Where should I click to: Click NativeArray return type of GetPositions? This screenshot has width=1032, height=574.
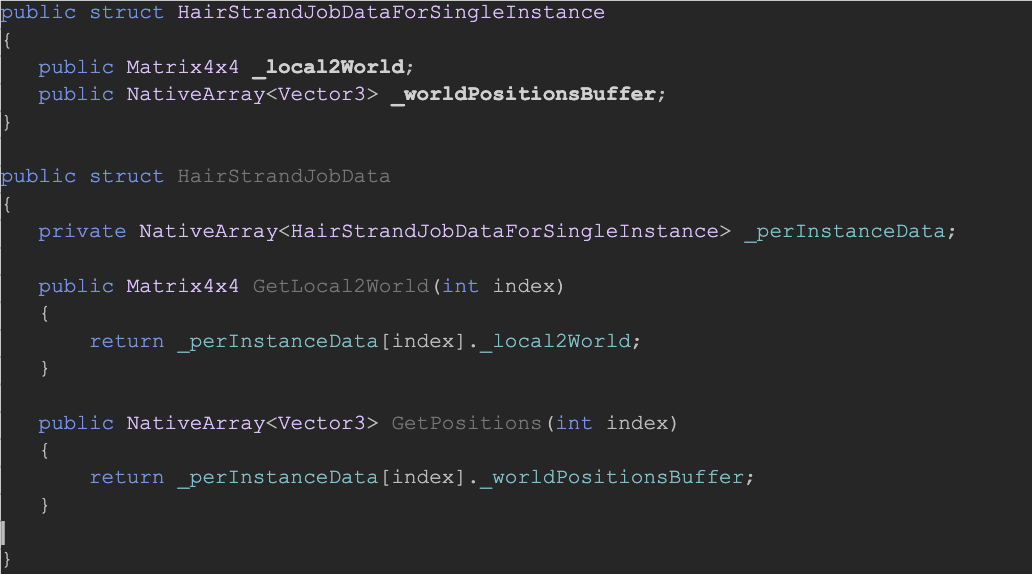point(195,423)
